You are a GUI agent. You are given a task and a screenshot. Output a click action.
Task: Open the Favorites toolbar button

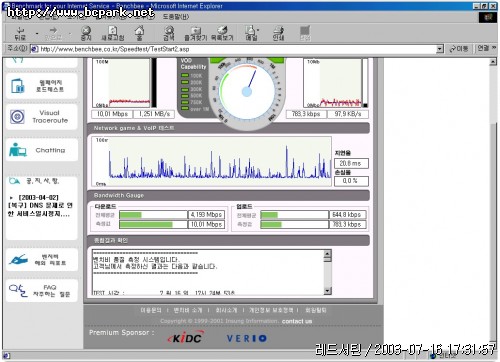196,33
